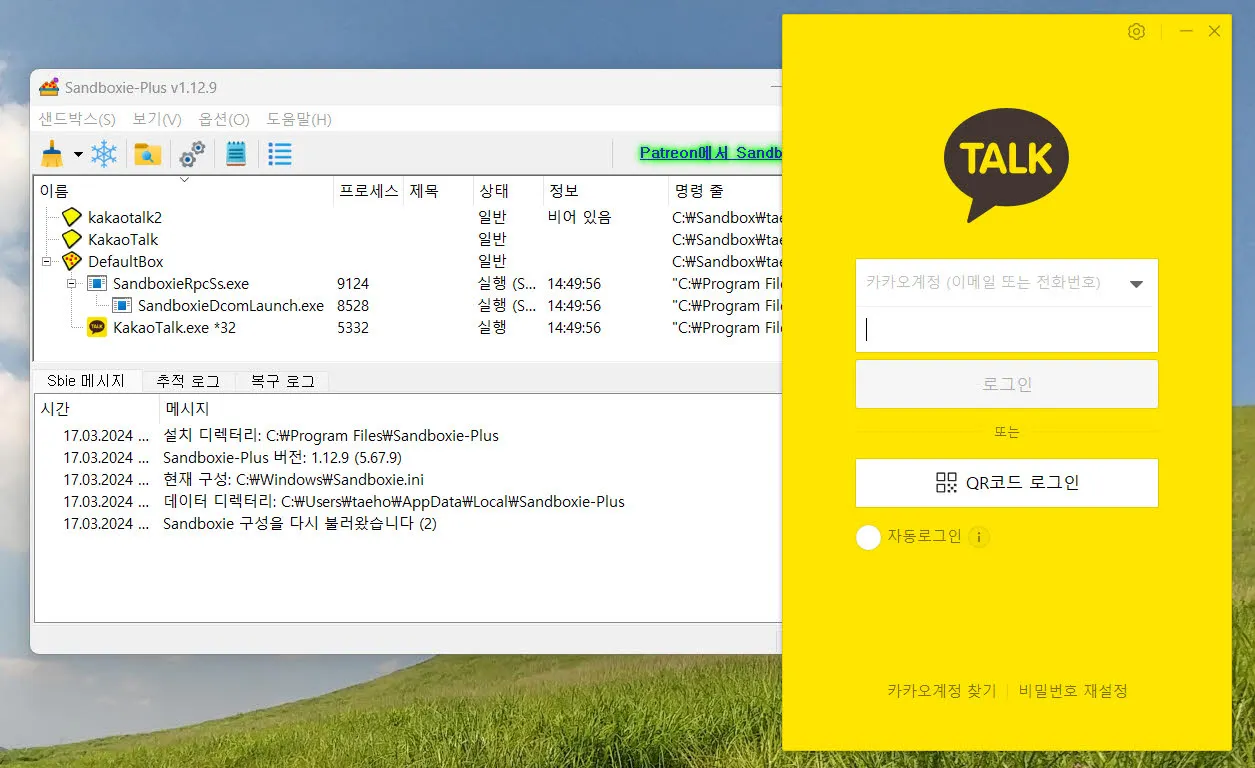Close the KakaoTalk login window

[1214, 31]
